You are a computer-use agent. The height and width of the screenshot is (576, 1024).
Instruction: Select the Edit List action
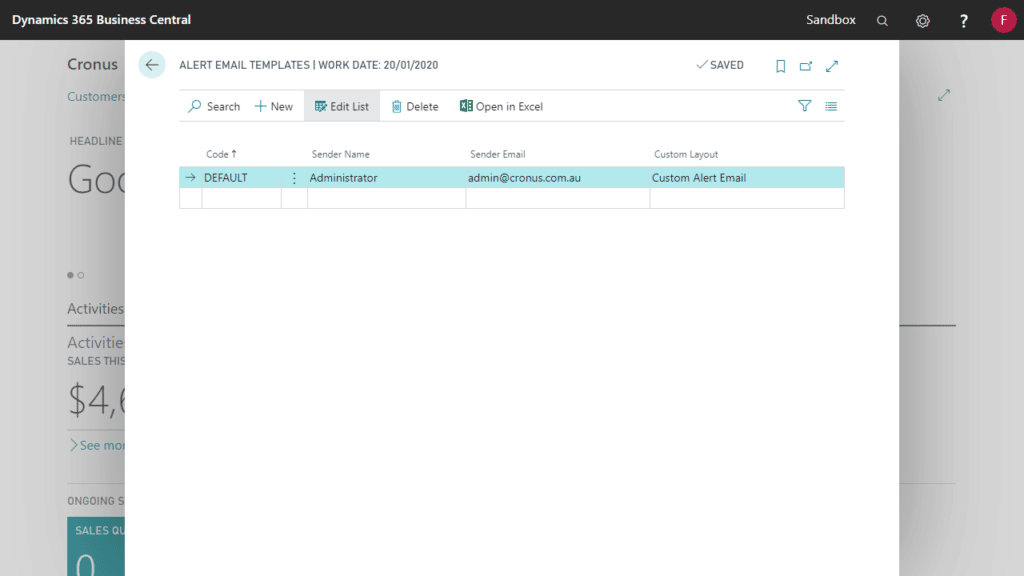point(341,106)
